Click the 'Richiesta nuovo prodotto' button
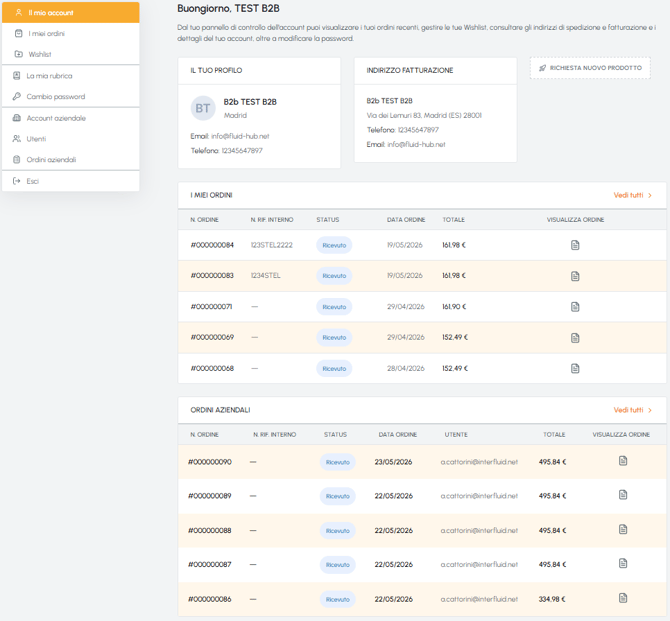 tap(590, 68)
